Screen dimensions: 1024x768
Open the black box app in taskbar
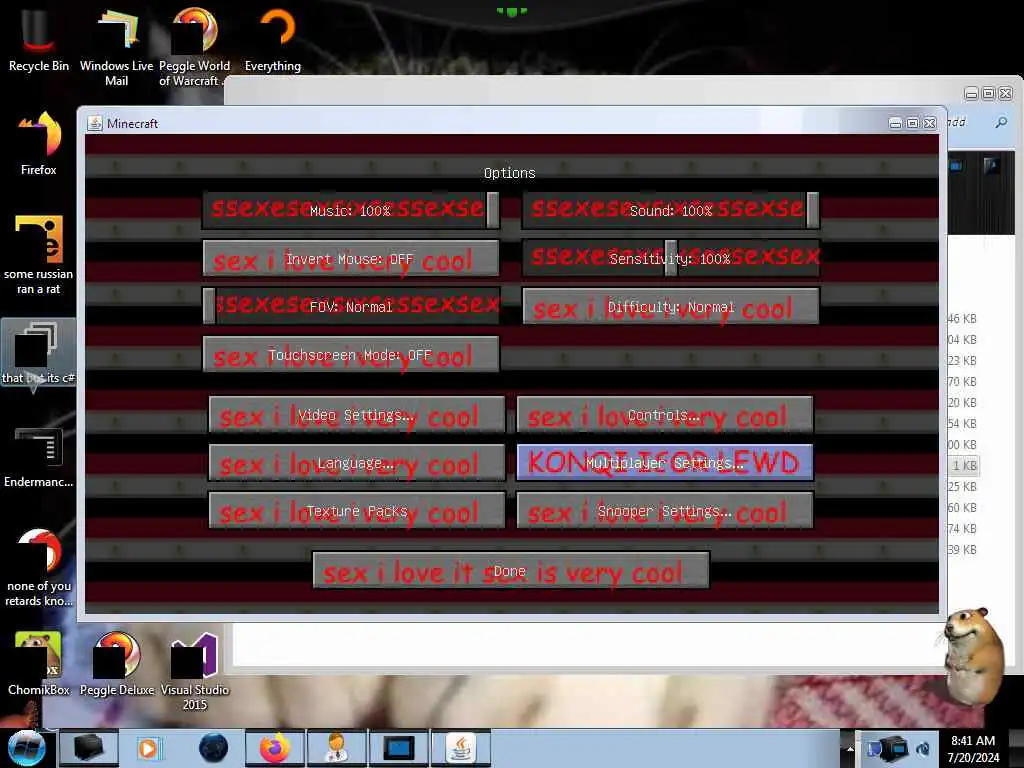[x=88, y=748]
